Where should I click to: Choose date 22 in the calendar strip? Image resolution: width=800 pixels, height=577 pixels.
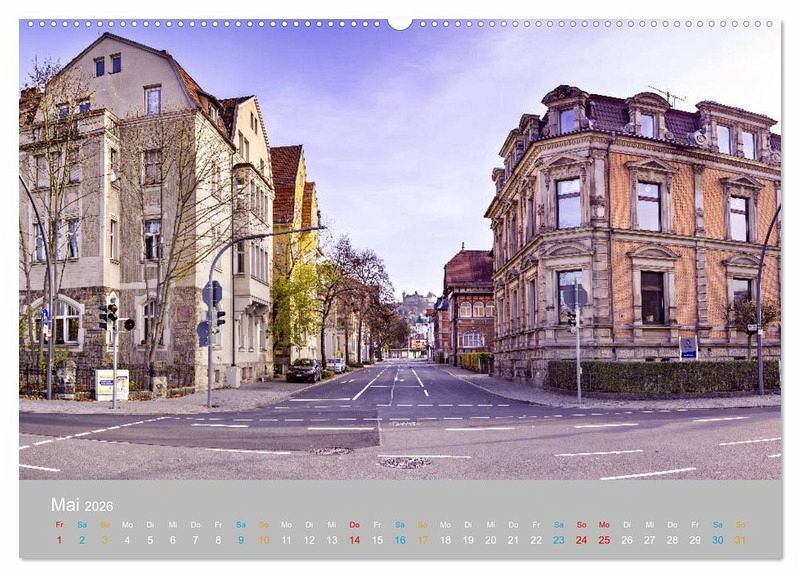[536, 540]
